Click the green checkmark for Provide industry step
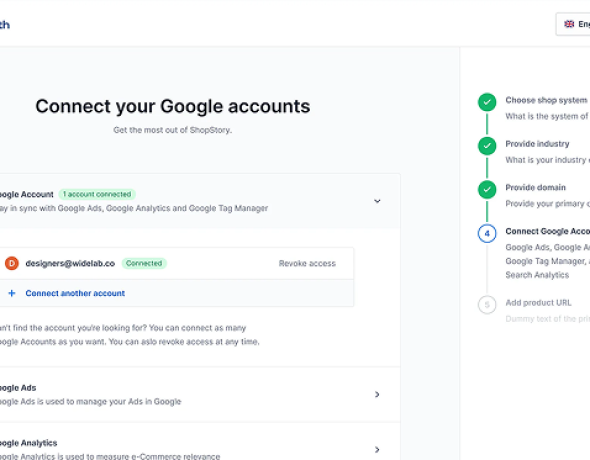Screen dimensions: 590x460 (x=487, y=146)
